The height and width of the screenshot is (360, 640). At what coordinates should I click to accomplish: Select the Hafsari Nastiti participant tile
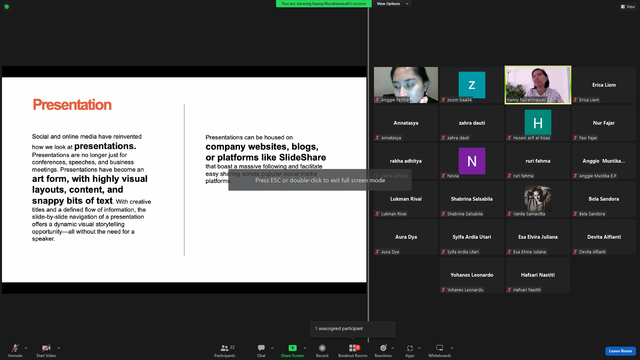(538, 275)
